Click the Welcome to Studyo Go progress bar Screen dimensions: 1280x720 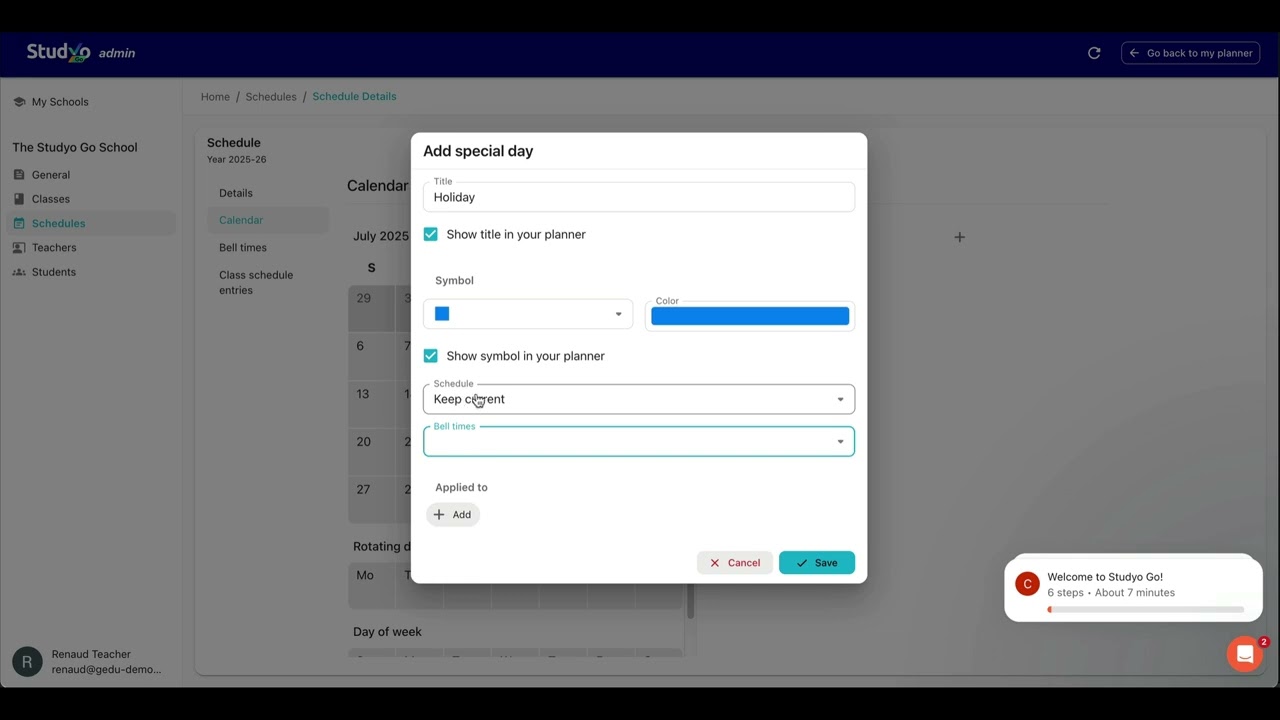(x=1146, y=609)
